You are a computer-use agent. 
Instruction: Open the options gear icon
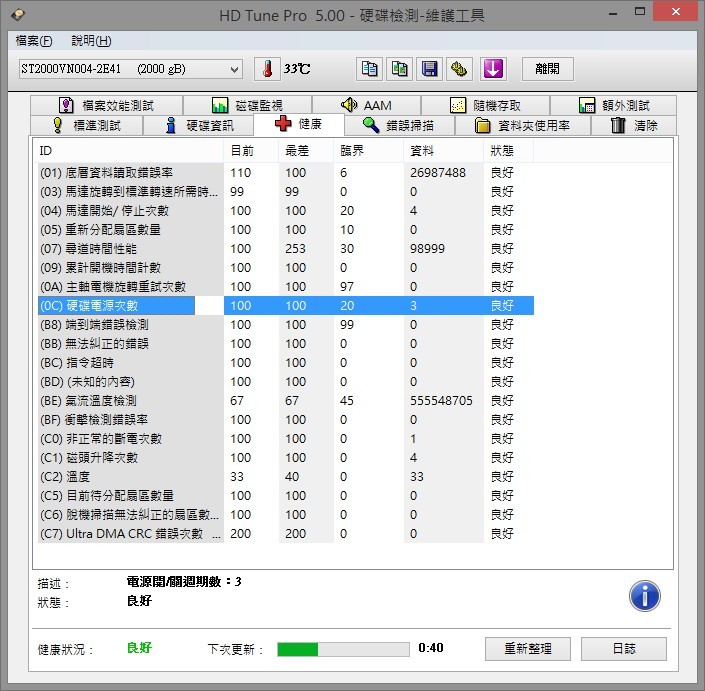(x=460, y=69)
